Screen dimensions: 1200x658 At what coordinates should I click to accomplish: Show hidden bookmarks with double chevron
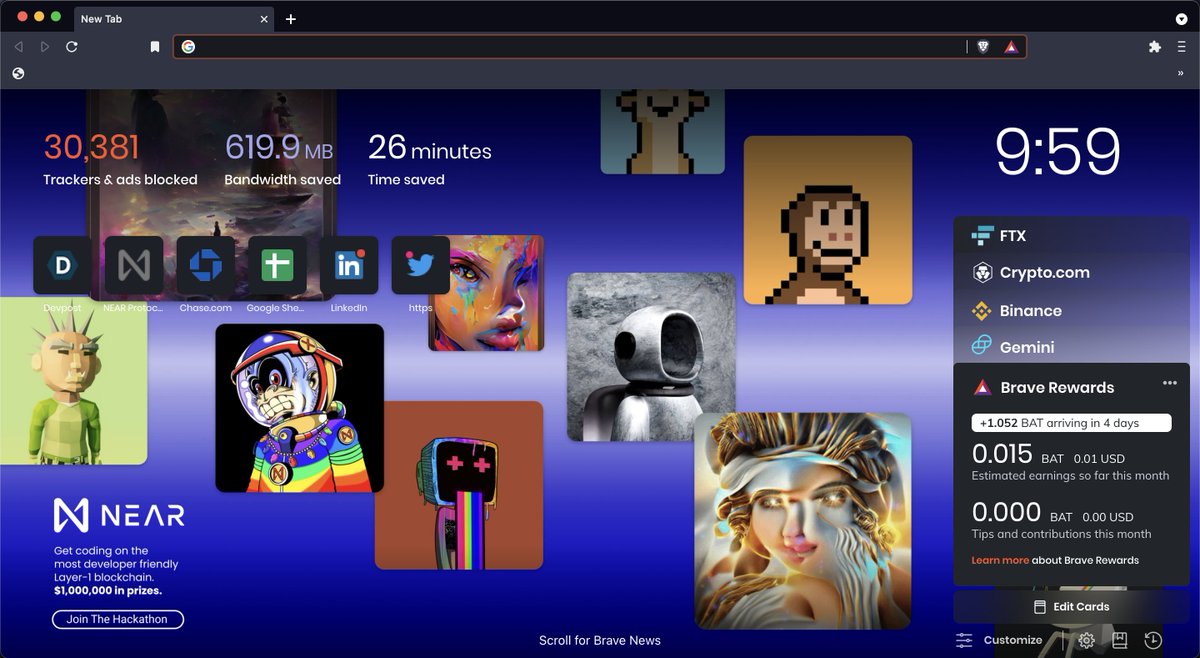(1180, 73)
